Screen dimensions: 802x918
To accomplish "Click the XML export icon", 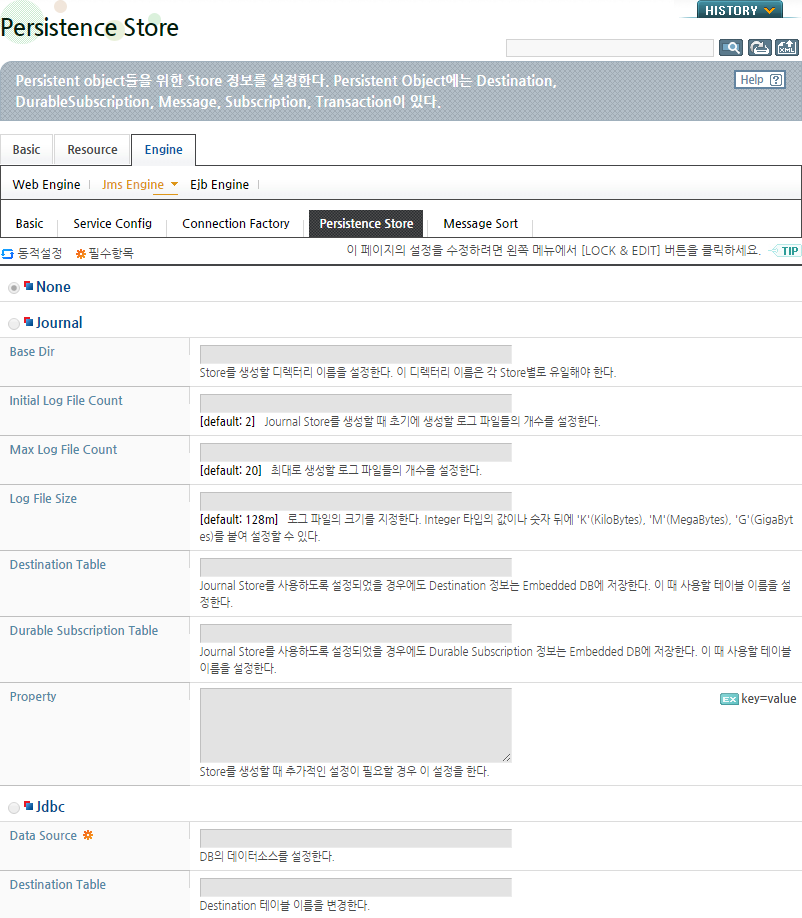I will [x=787, y=47].
